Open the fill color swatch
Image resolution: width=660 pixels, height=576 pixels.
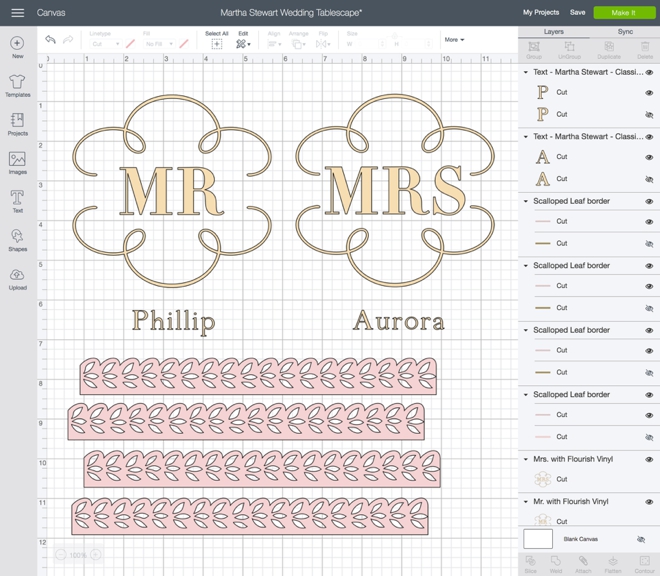click(x=184, y=44)
